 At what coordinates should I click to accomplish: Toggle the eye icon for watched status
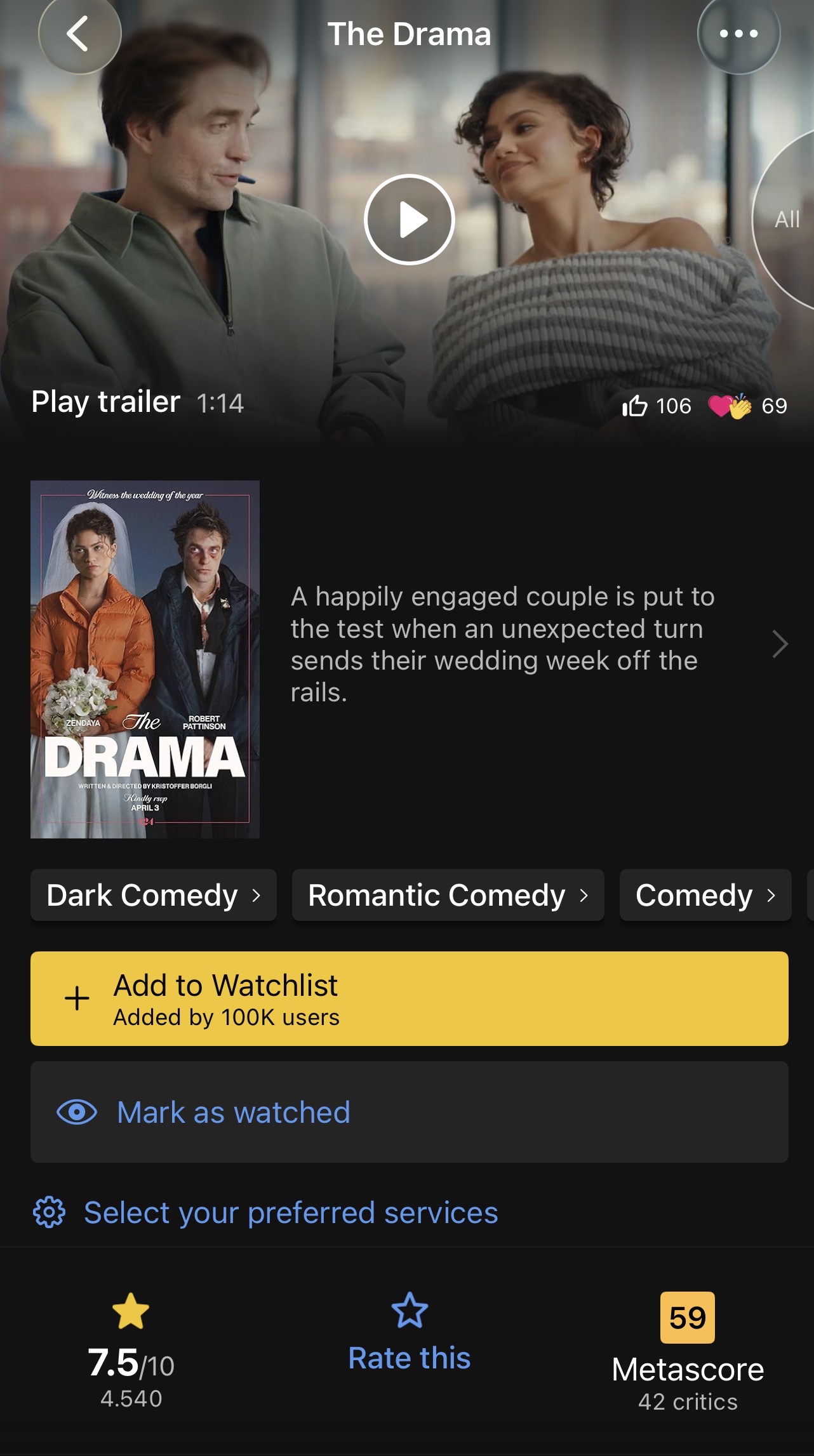[77, 1112]
